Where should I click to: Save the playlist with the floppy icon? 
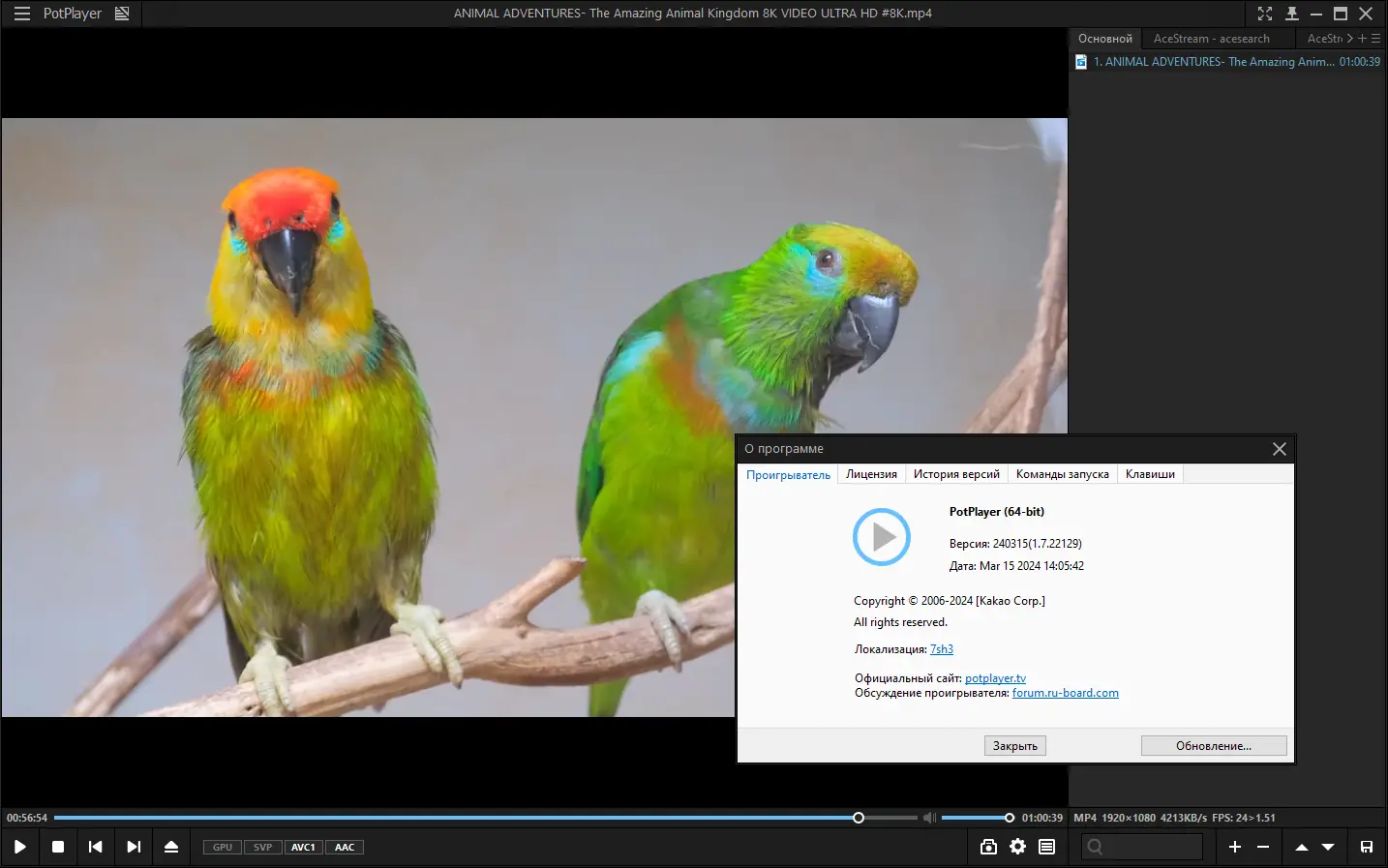tap(1367, 847)
